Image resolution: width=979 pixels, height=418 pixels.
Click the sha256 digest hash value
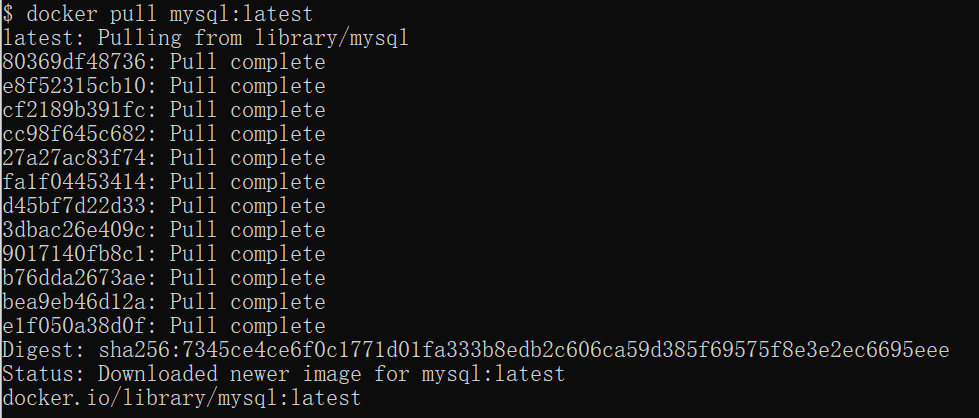(523, 350)
